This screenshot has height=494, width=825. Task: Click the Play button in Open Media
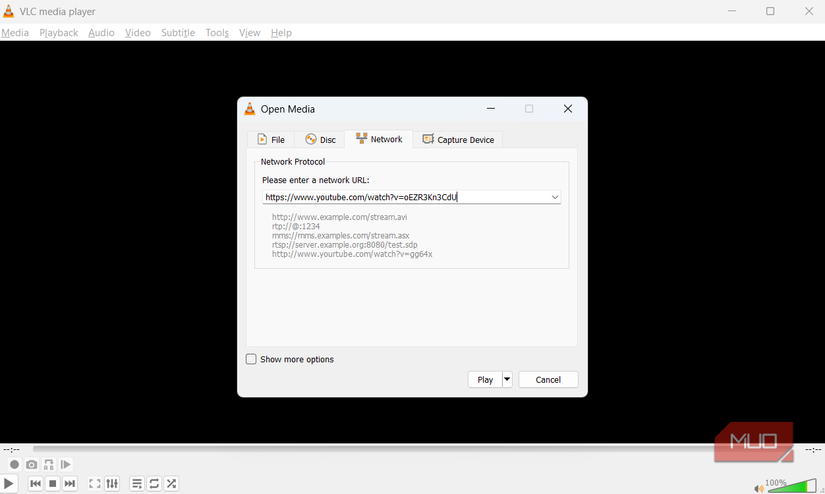tap(485, 380)
